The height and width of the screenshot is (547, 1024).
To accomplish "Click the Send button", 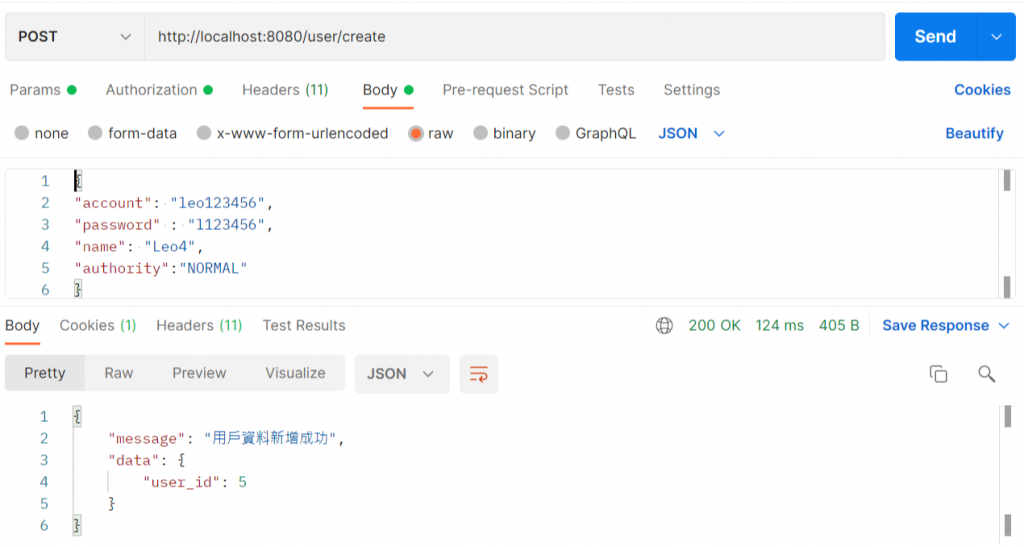I will 935,37.
